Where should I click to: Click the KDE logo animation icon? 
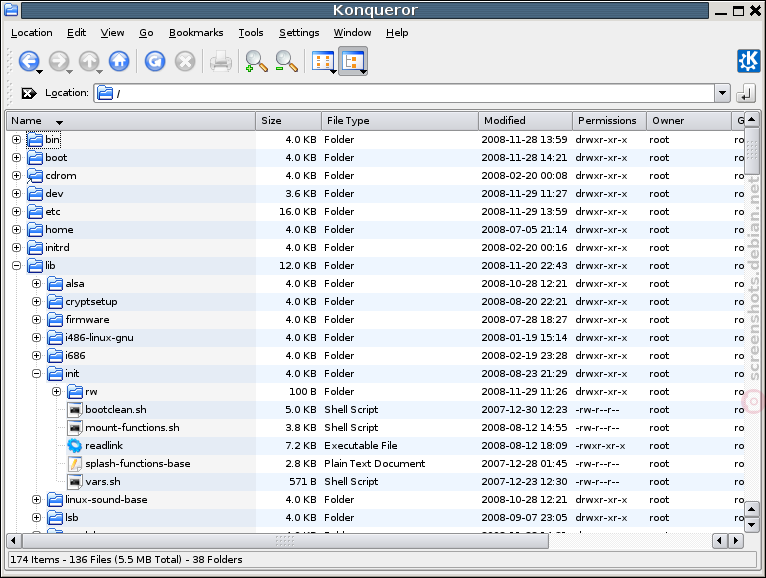[x=748, y=61]
